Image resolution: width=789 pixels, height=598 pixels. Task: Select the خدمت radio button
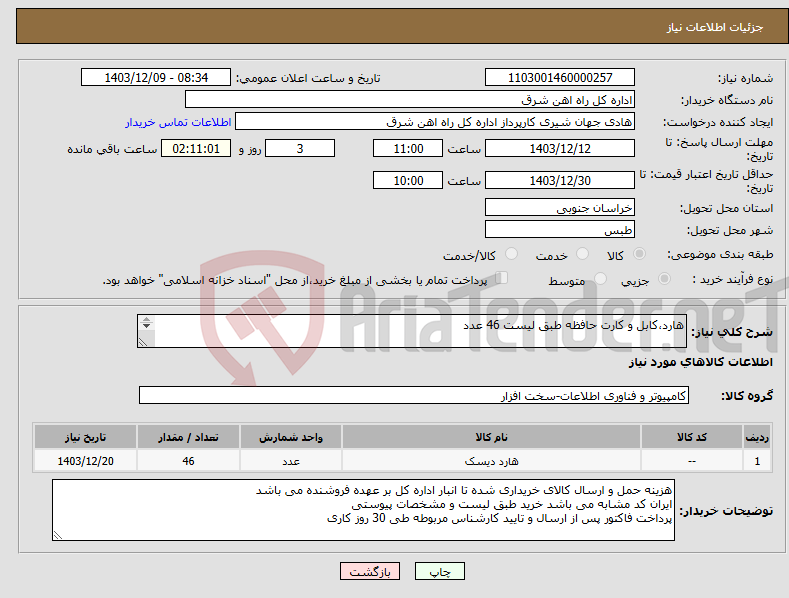(582, 254)
